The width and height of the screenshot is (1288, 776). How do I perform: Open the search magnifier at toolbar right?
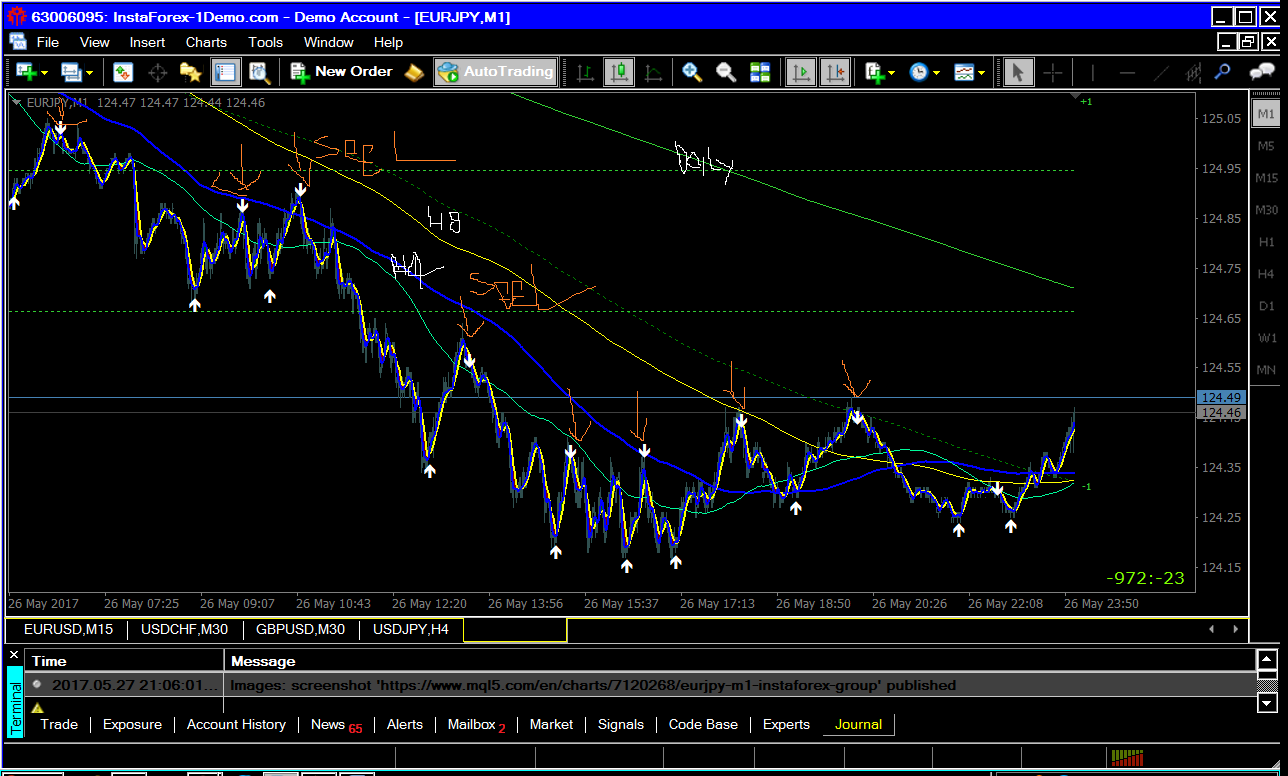(x=1222, y=72)
